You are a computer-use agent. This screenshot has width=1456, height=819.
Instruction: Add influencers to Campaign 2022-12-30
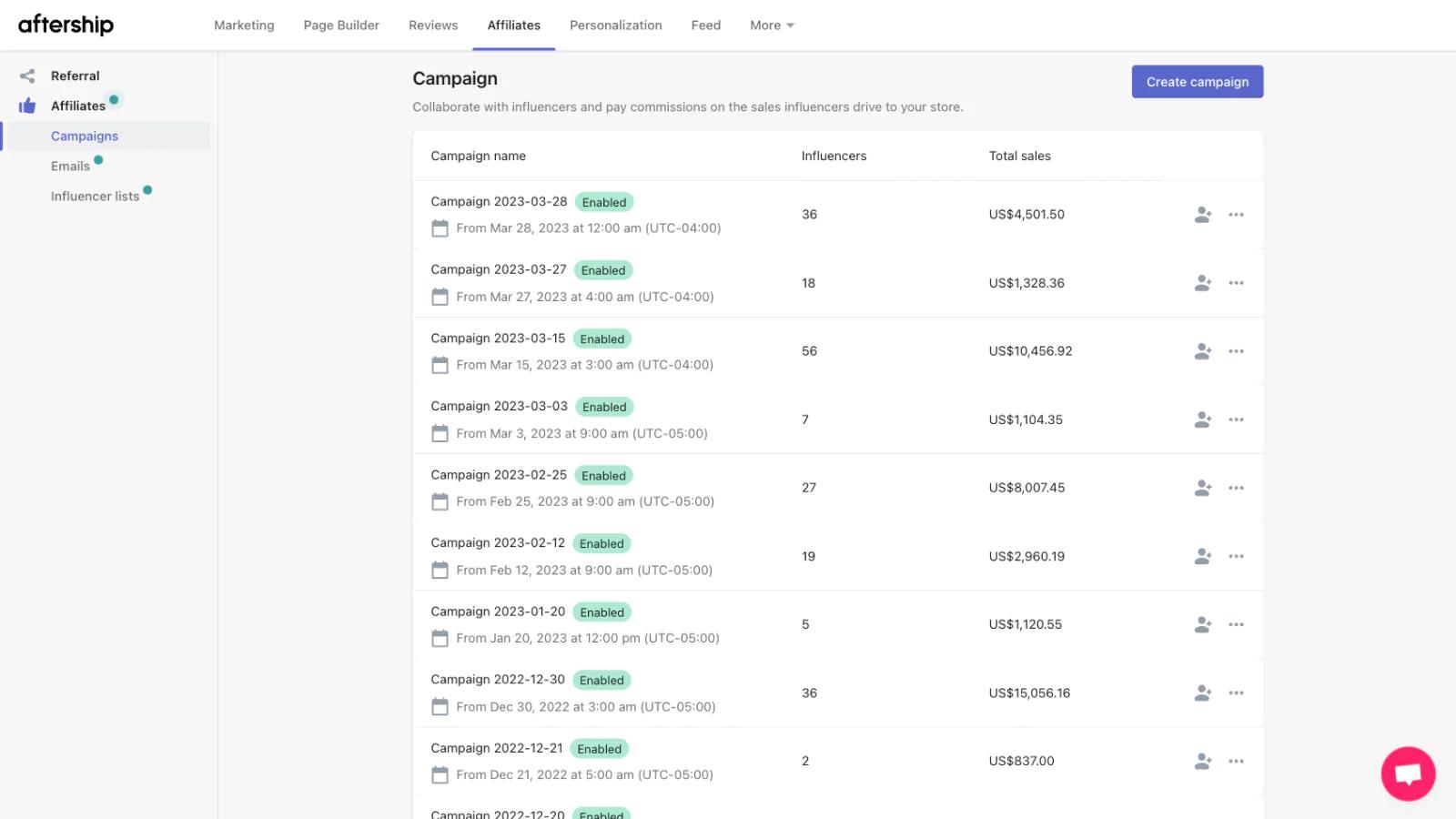pyautogui.click(x=1202, y=693)
